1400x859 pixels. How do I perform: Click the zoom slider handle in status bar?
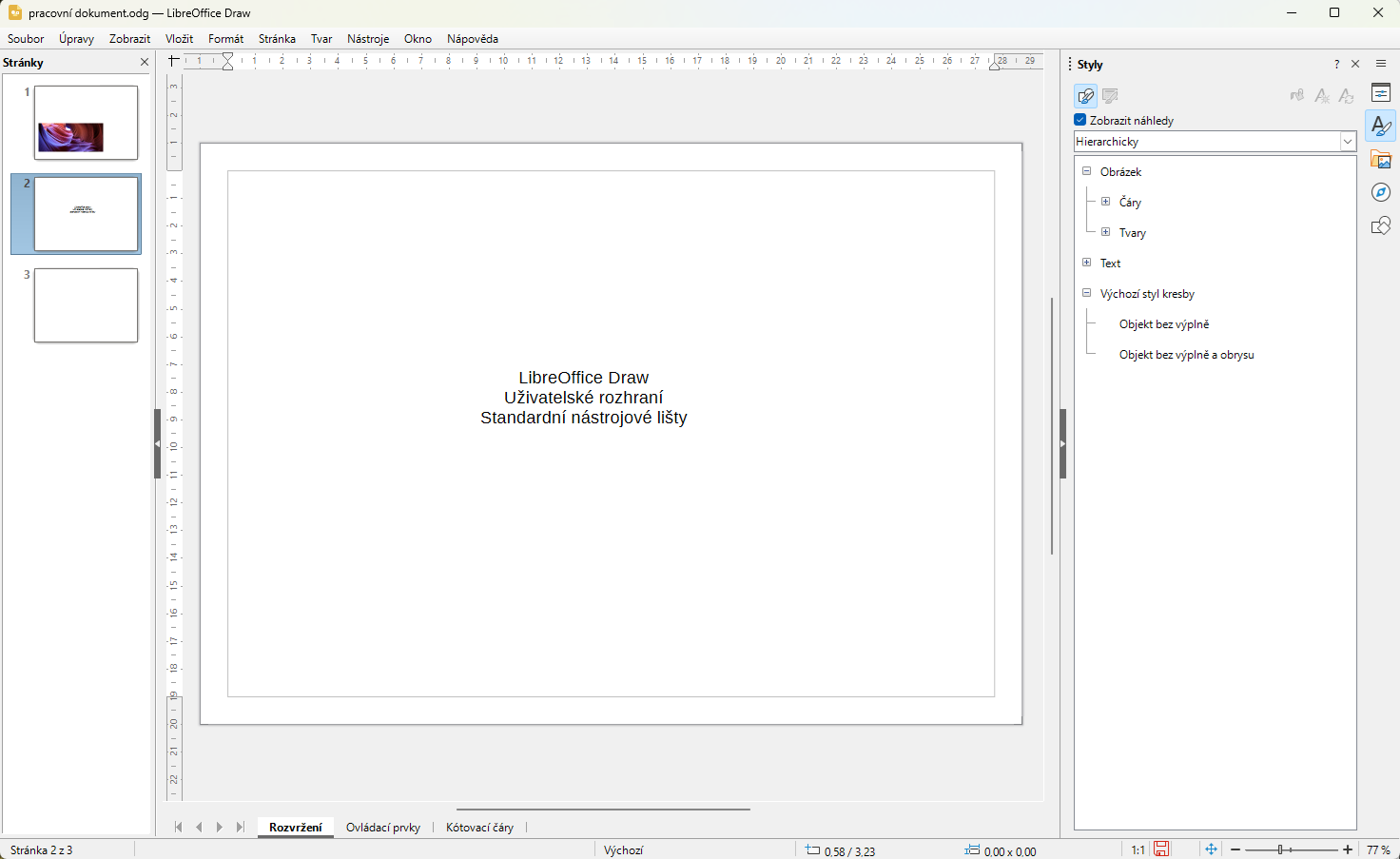(1281, 849)
